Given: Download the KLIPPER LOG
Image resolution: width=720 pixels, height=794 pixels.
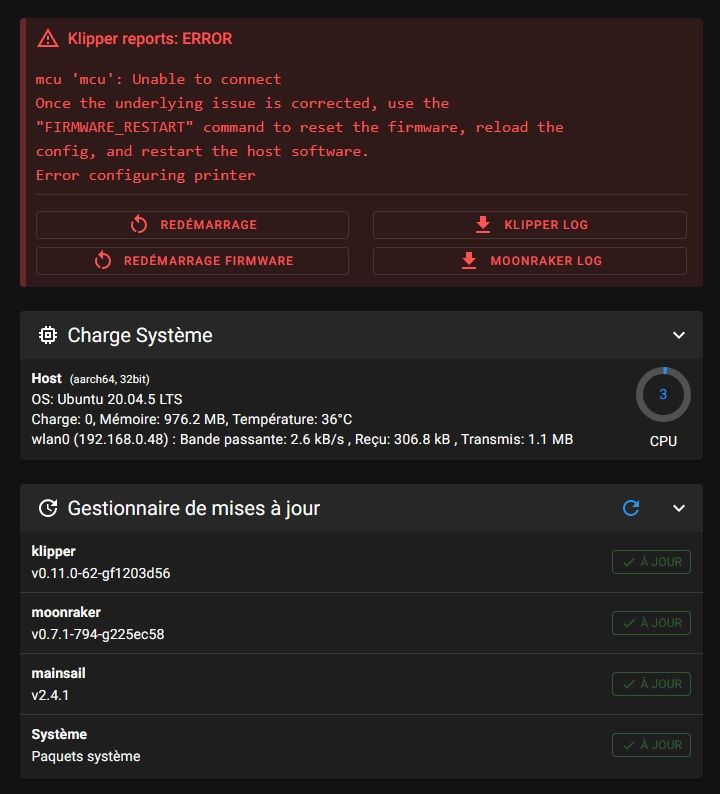Looking at the screenshot, I should click(530, 225).
